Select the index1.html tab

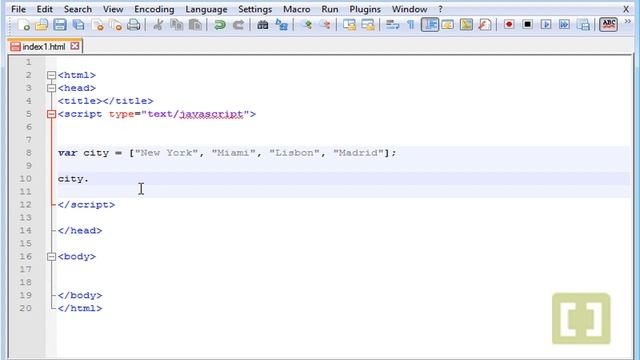43,47
